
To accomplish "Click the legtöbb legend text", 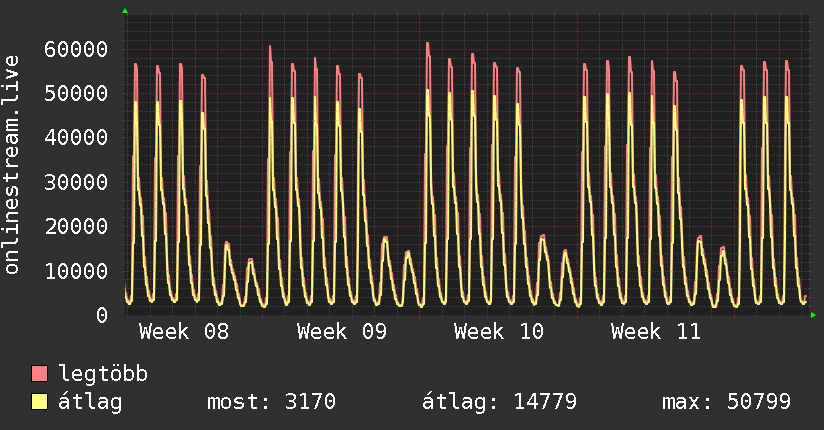I will [x=104, y=374].
